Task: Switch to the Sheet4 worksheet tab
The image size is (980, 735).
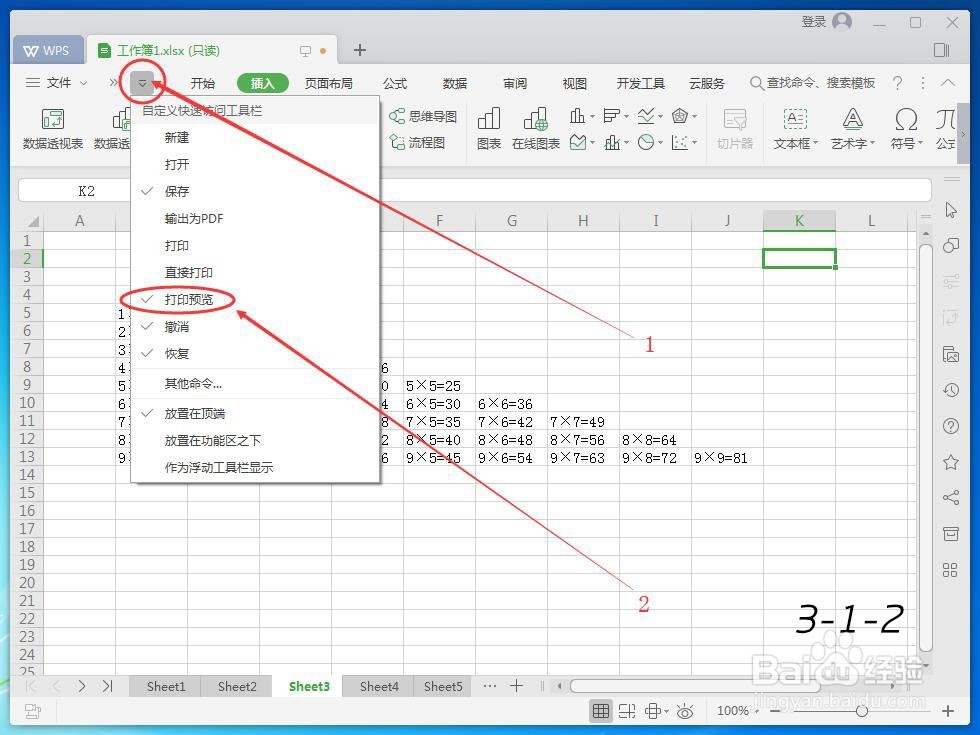Action: tap(378, 686)
